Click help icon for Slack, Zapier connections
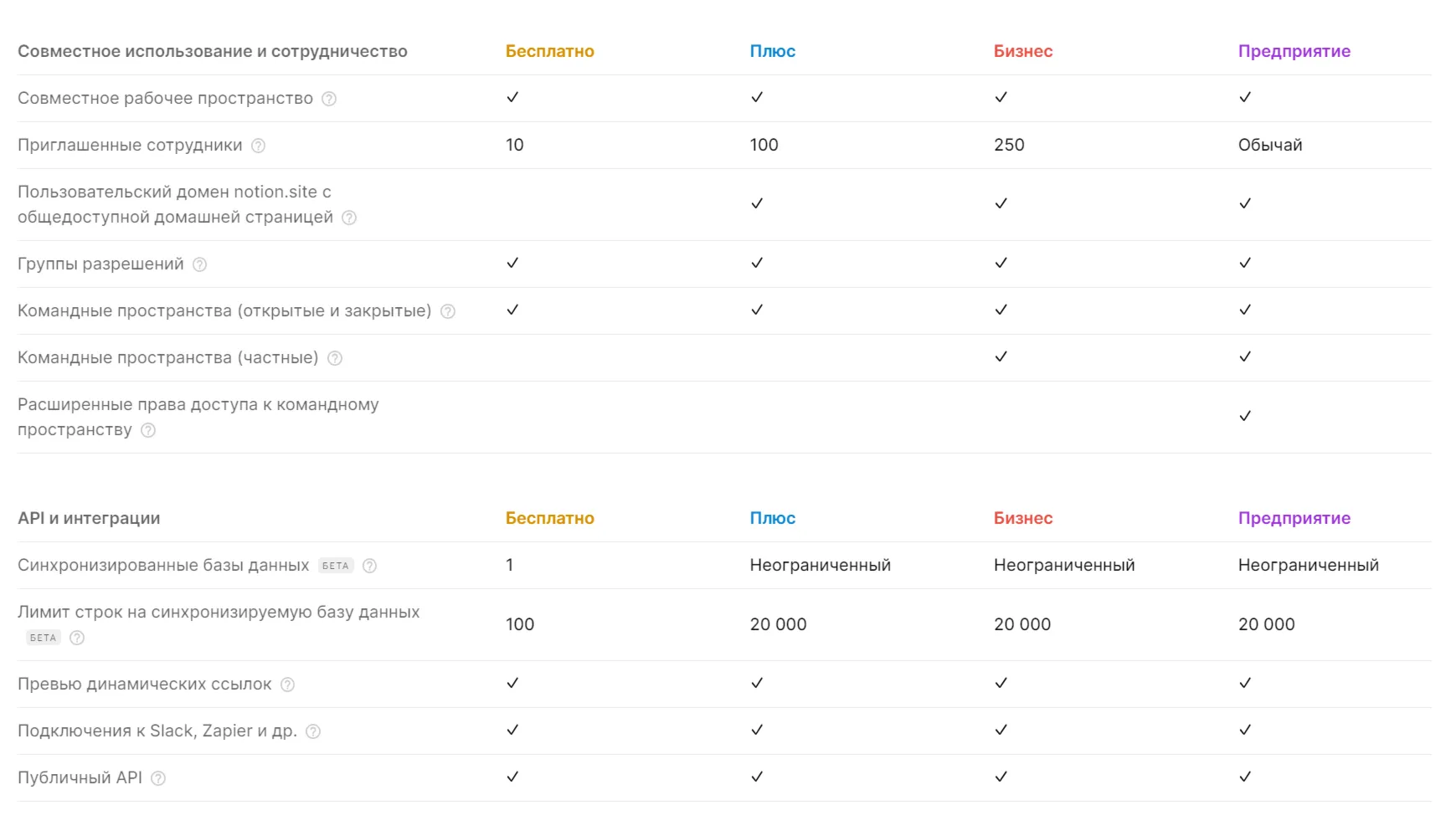This screenshot has height=826, width=1456. click(313, 731)
